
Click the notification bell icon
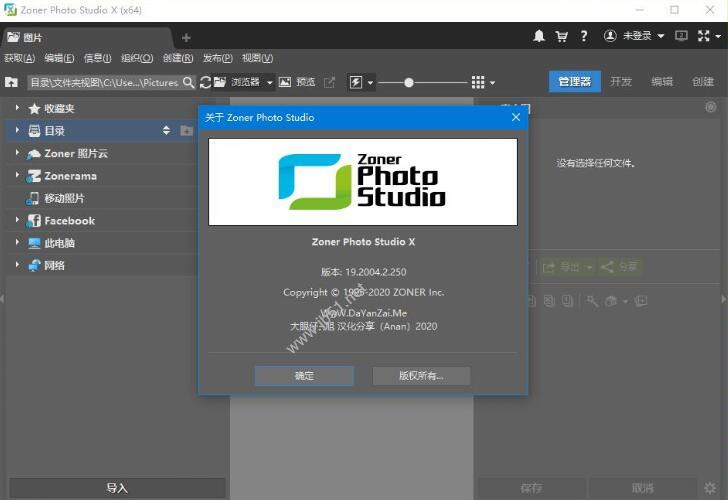(x=539, y=36)
